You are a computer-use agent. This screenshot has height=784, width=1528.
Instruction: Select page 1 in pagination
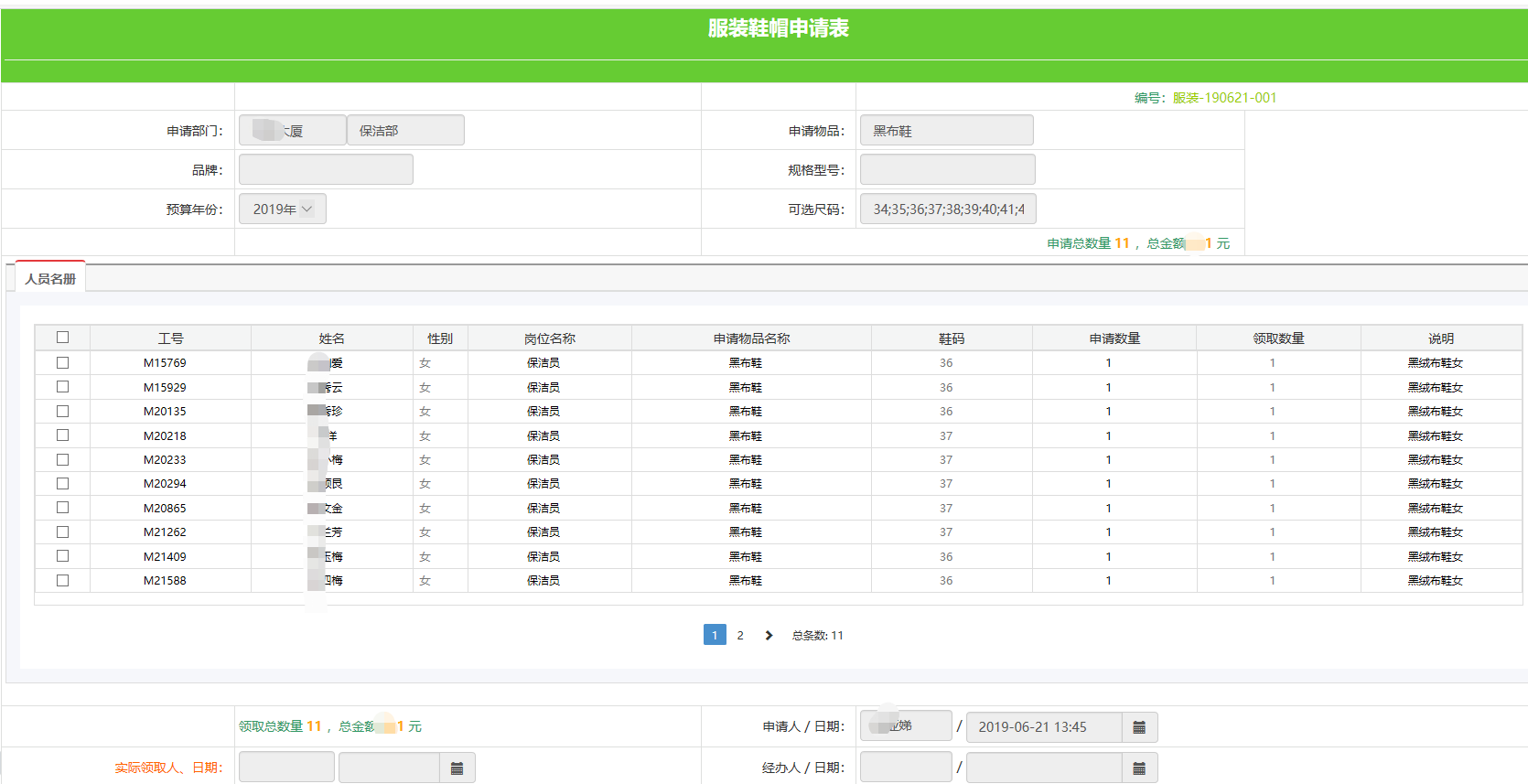[715, 635]
